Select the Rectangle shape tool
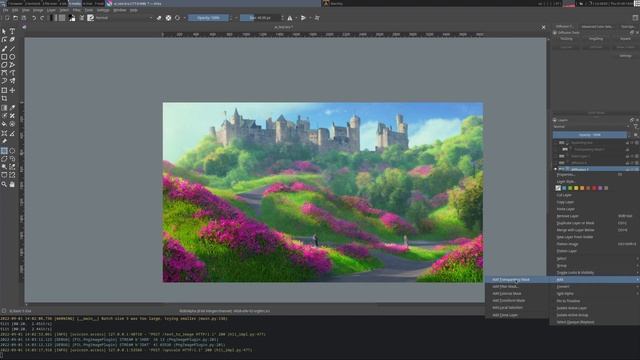 [x=4, y=57]
